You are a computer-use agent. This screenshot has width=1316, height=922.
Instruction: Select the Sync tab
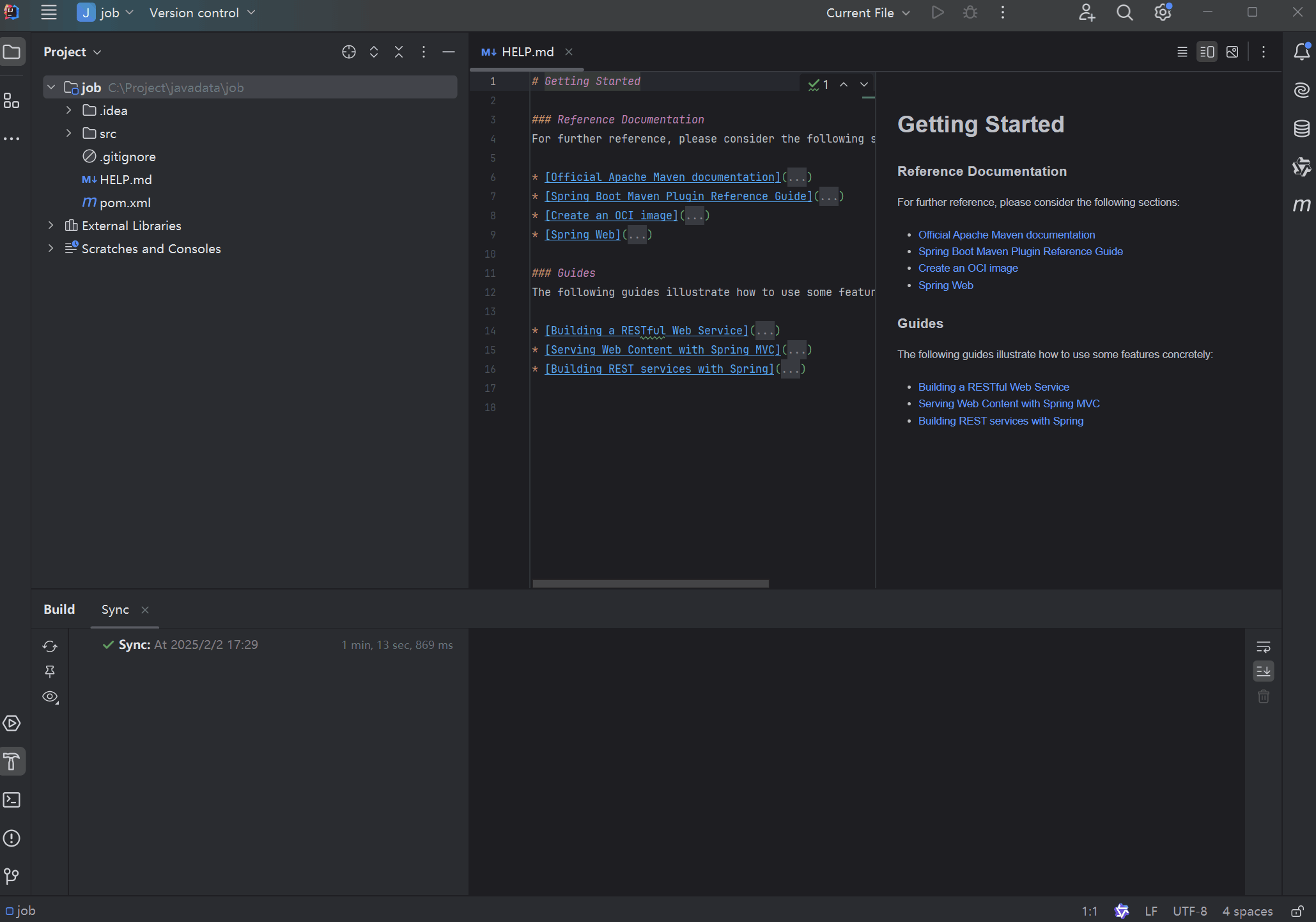coord(115,609)
